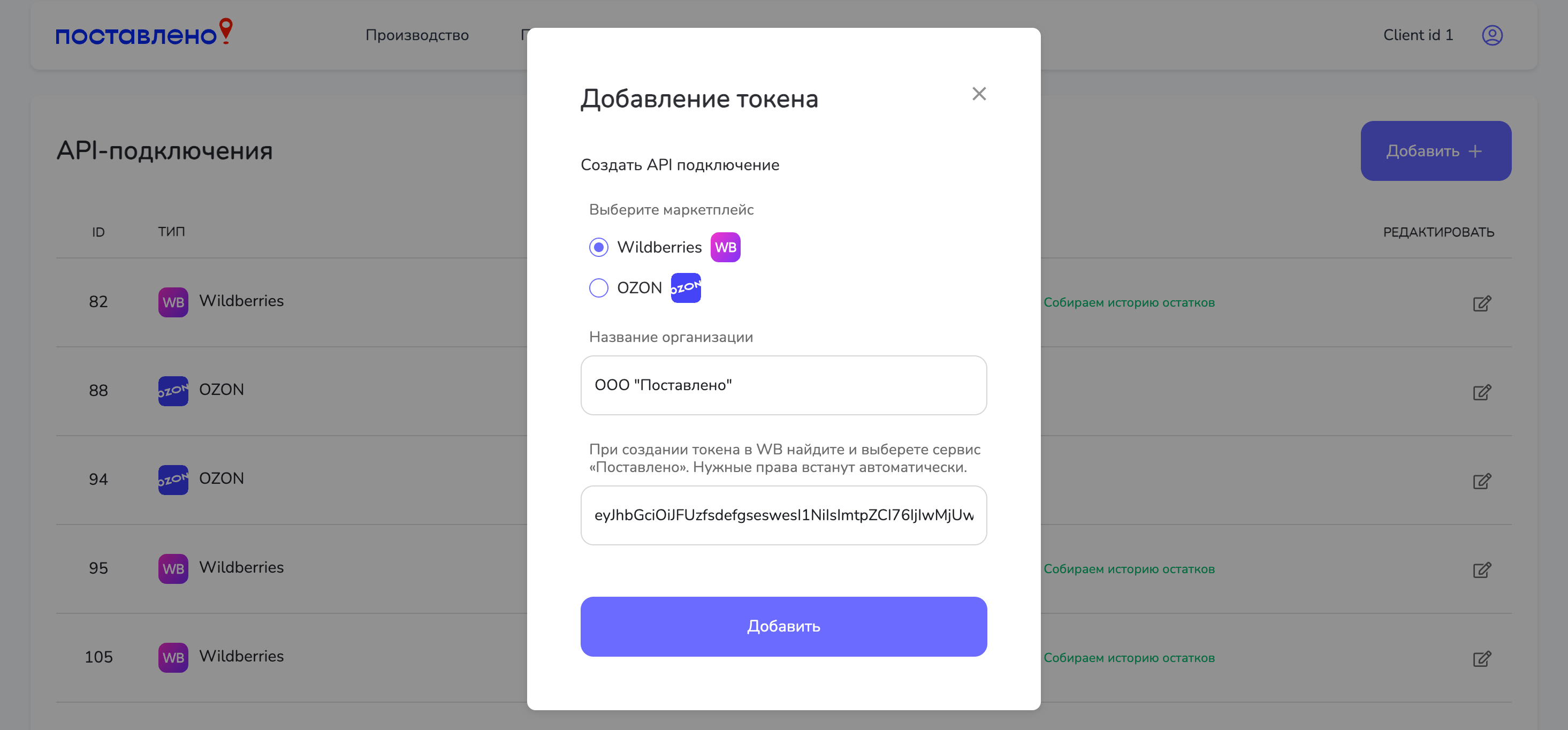This screenshot has width=1568, height=730.
Task: Click the Client id 1 label
Action: (1418, 35)
